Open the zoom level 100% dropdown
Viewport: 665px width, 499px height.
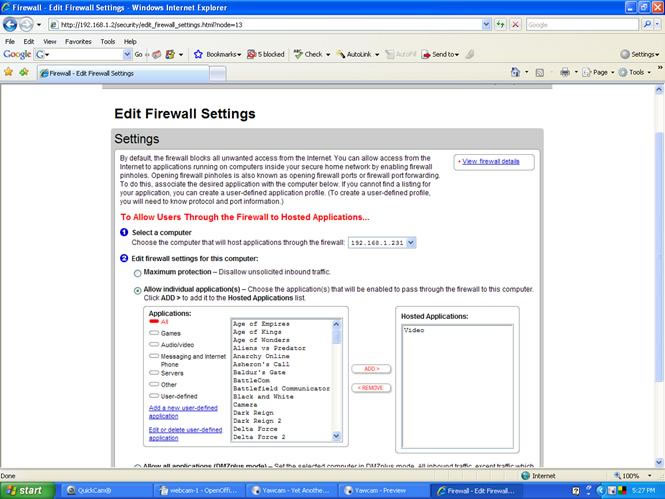(x=649, y=476)
